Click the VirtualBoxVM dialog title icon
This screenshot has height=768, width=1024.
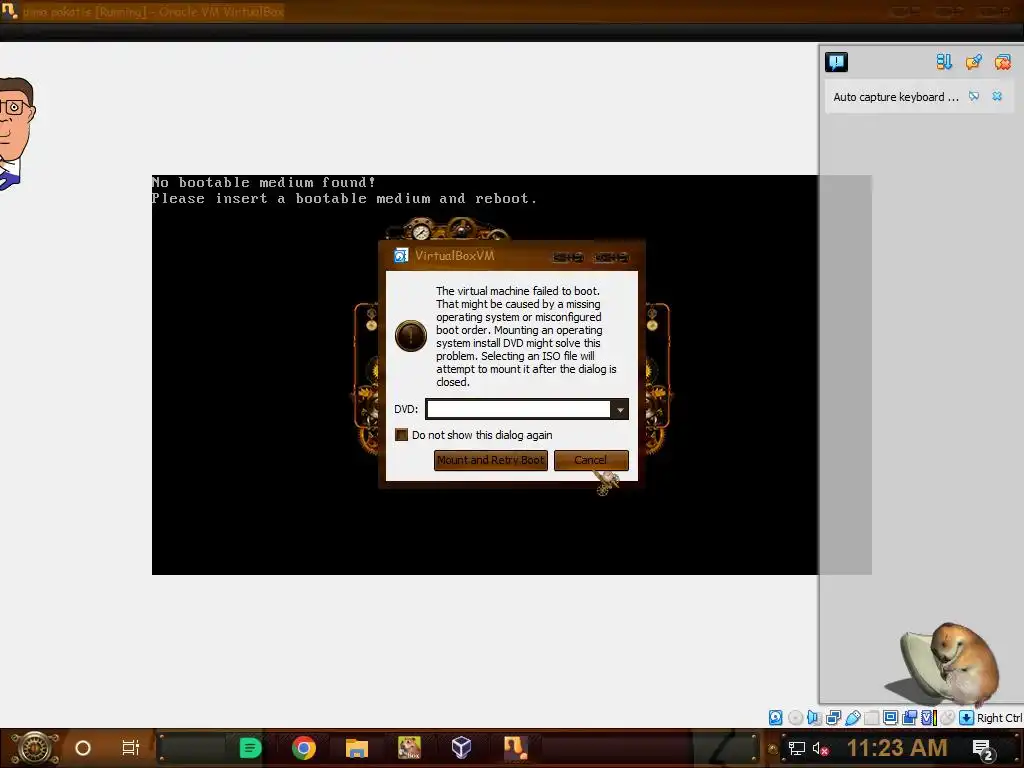(401, 255)
